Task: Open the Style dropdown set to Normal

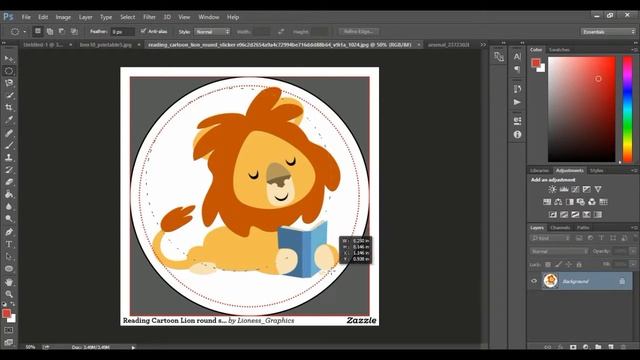Action: click(212, 31)
